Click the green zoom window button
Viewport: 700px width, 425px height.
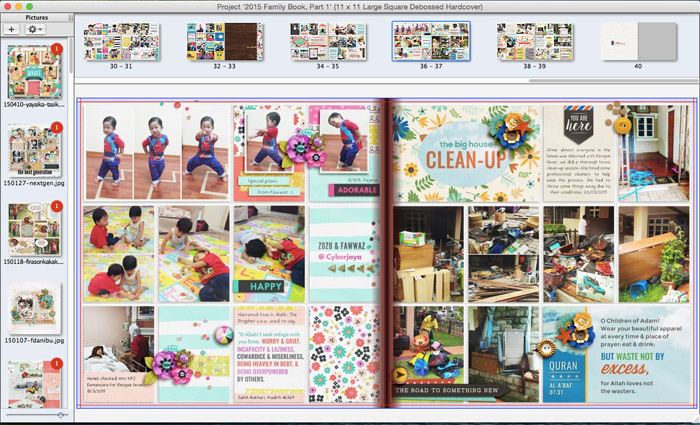click(x=29, y=6)
